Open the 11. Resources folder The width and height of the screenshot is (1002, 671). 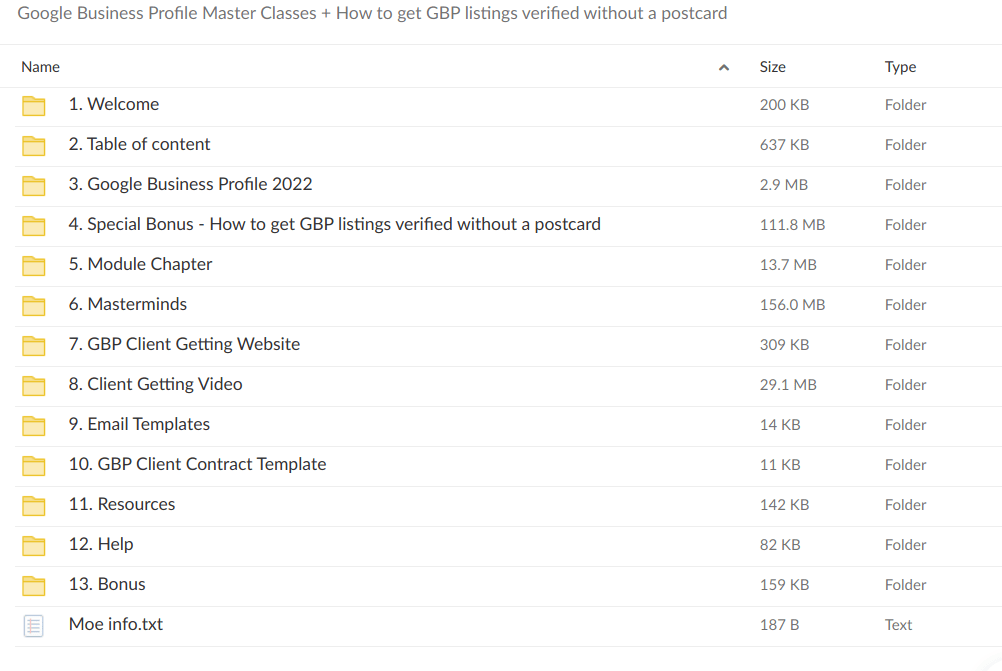[x=121, y=504]
